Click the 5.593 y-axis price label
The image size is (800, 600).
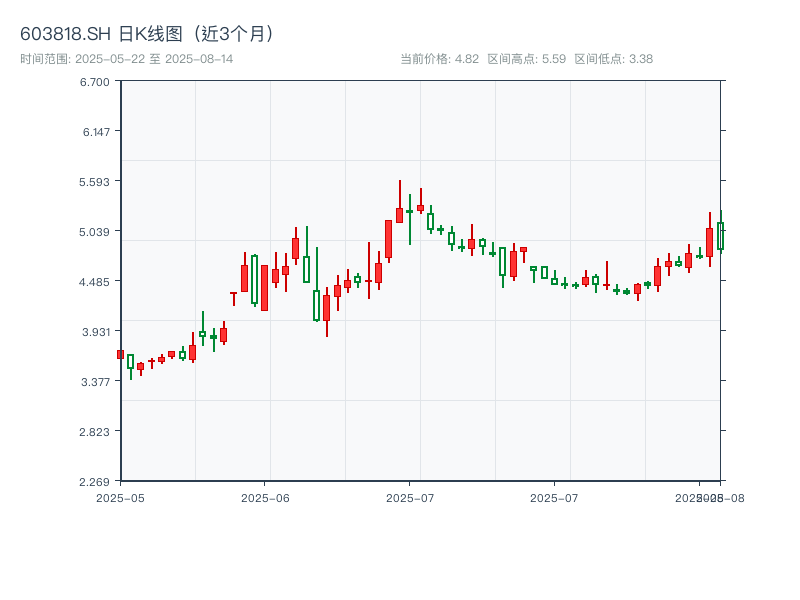pyautogui.click(x=95, y=181)
